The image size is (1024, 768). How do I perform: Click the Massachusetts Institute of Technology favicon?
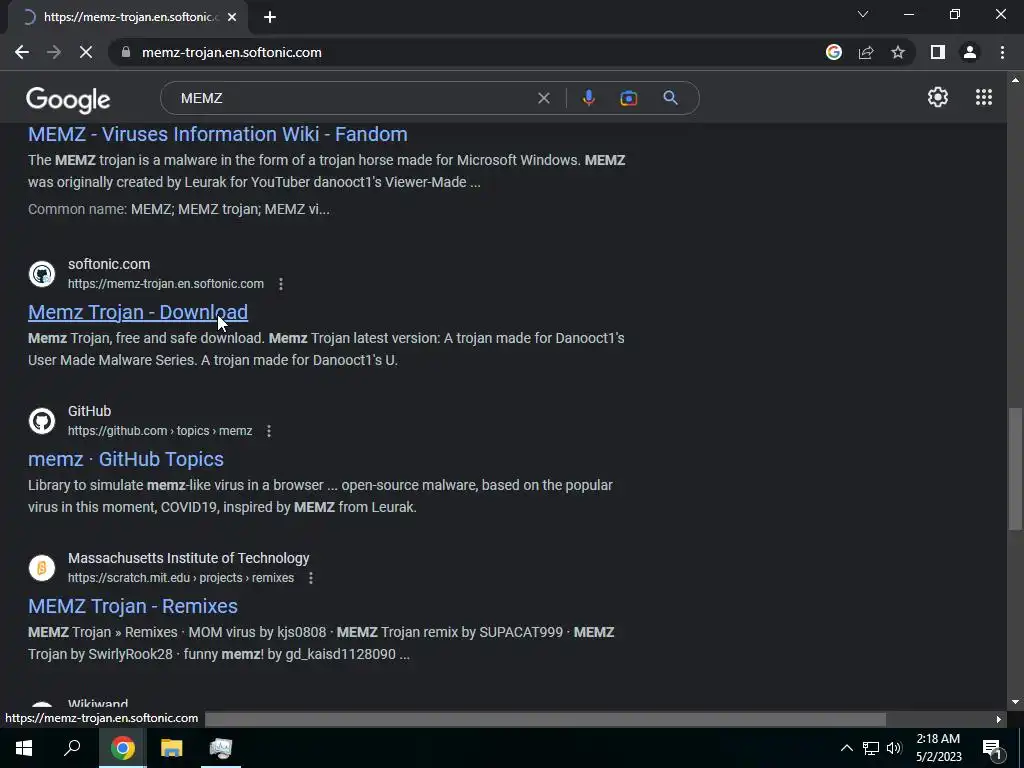pos(42,568)
